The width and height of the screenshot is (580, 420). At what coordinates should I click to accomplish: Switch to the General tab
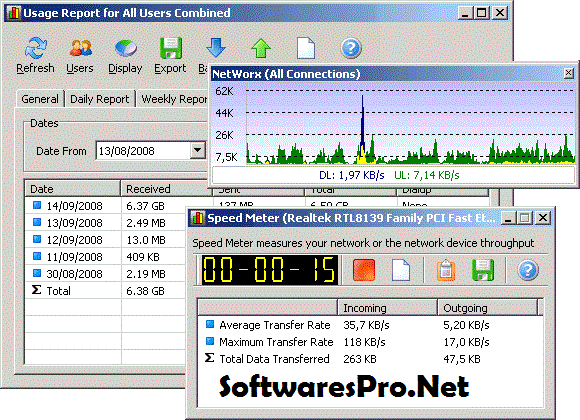[40, 99]
